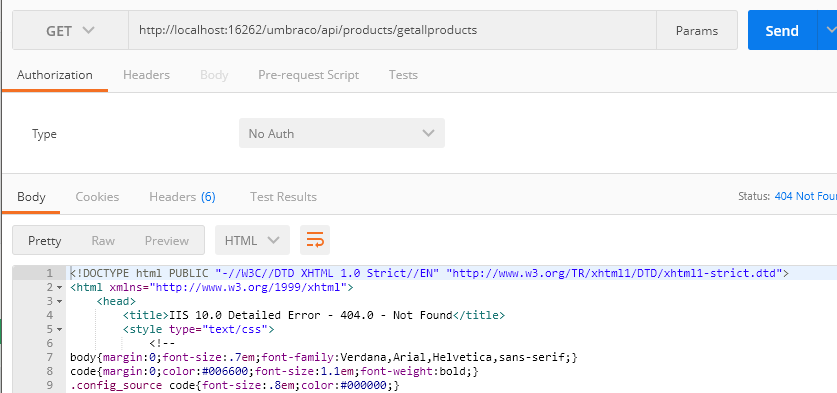Viewport: 837px width, 393px height.
Task: Open the response Headers (6) tab
Action: coord(182,197)
